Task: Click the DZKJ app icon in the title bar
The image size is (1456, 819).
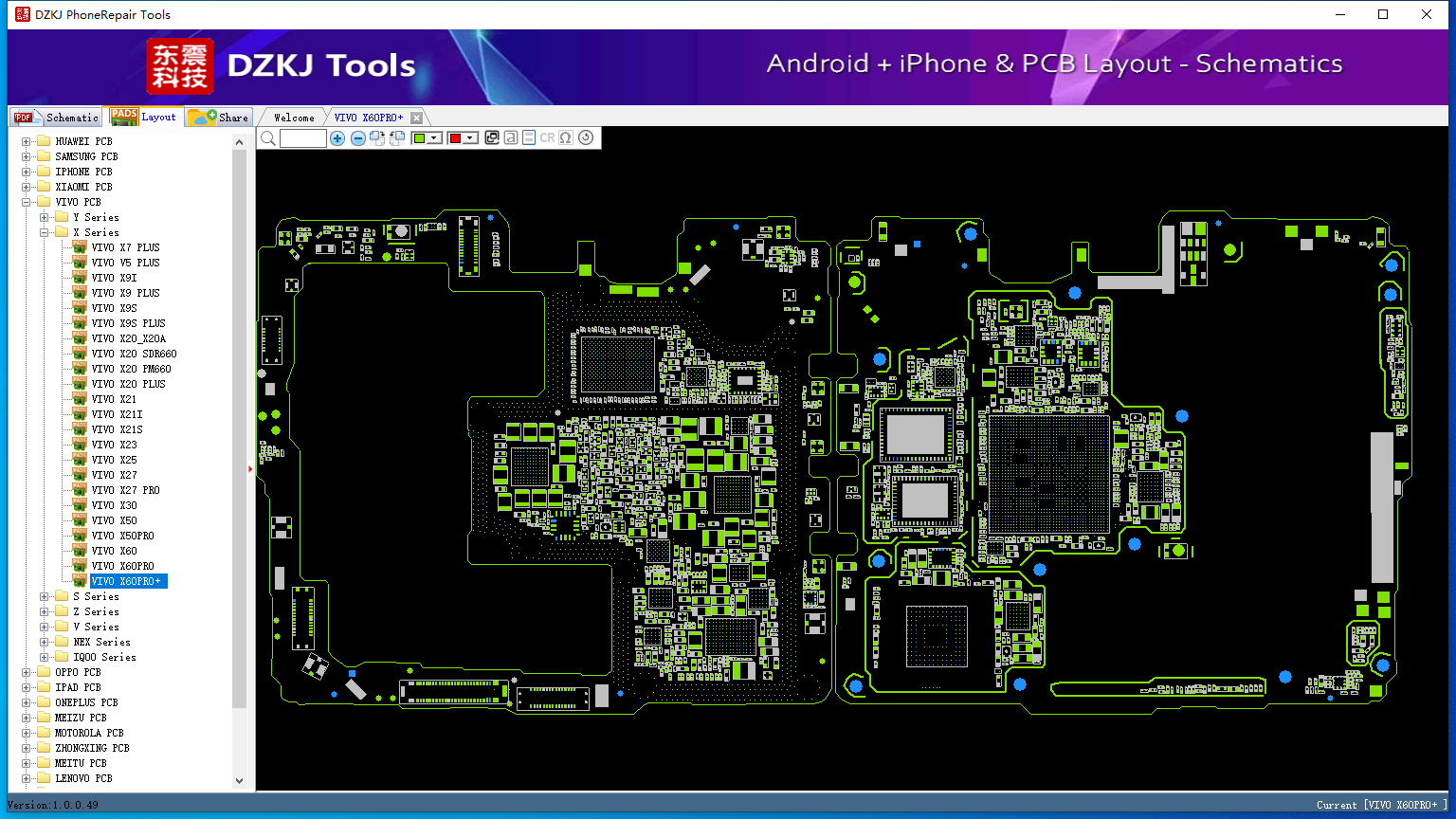Action: [23, 14]
